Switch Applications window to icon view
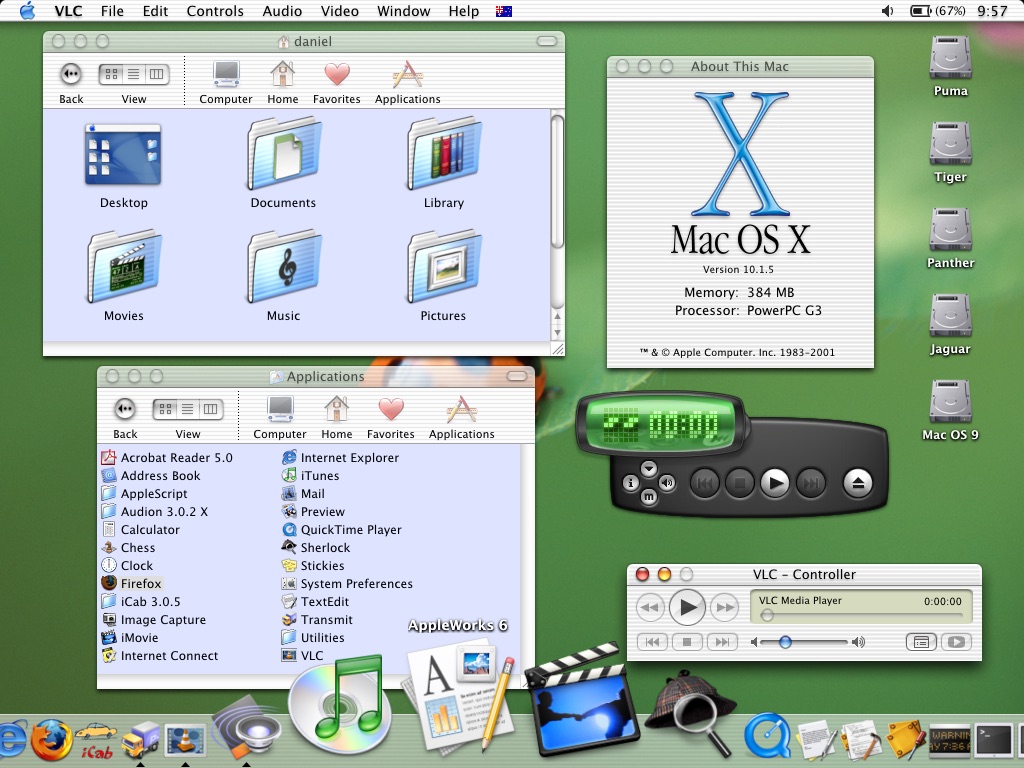 point(165,409)
